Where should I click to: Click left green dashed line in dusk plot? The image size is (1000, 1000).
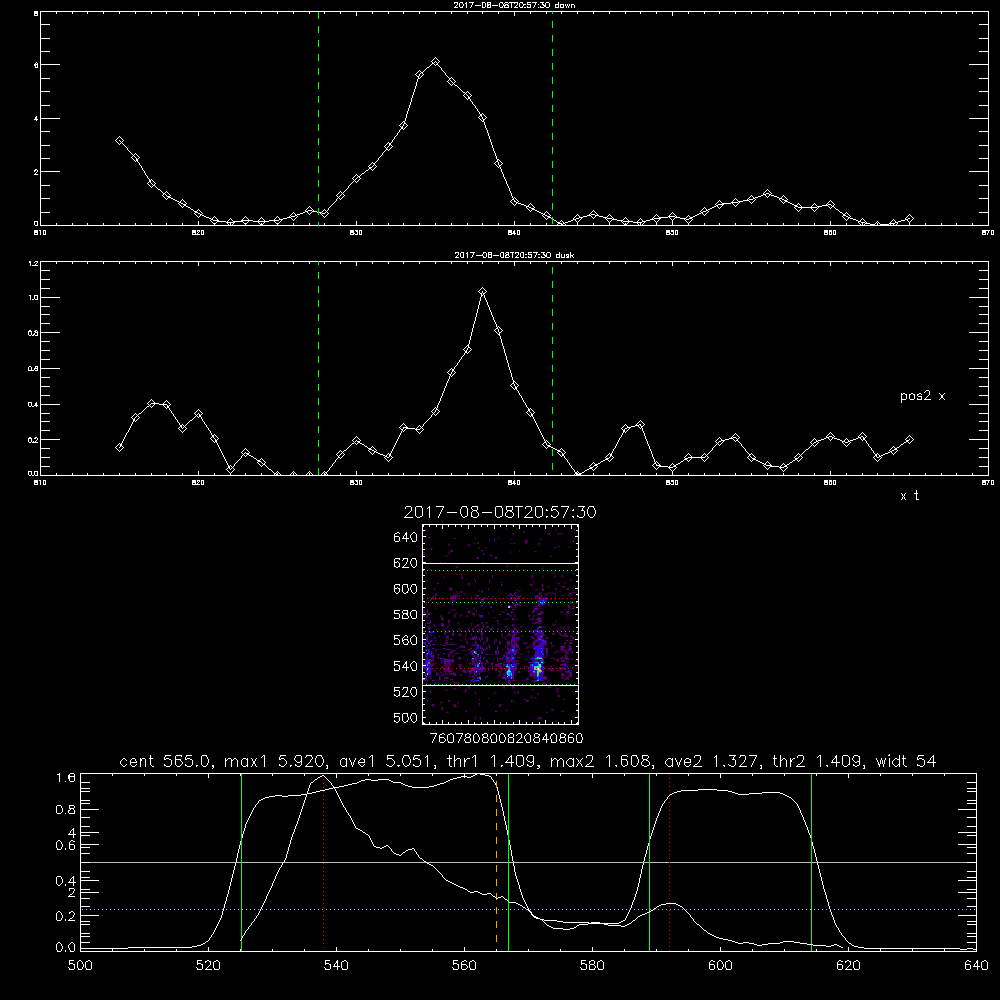(x=318, y=369)
